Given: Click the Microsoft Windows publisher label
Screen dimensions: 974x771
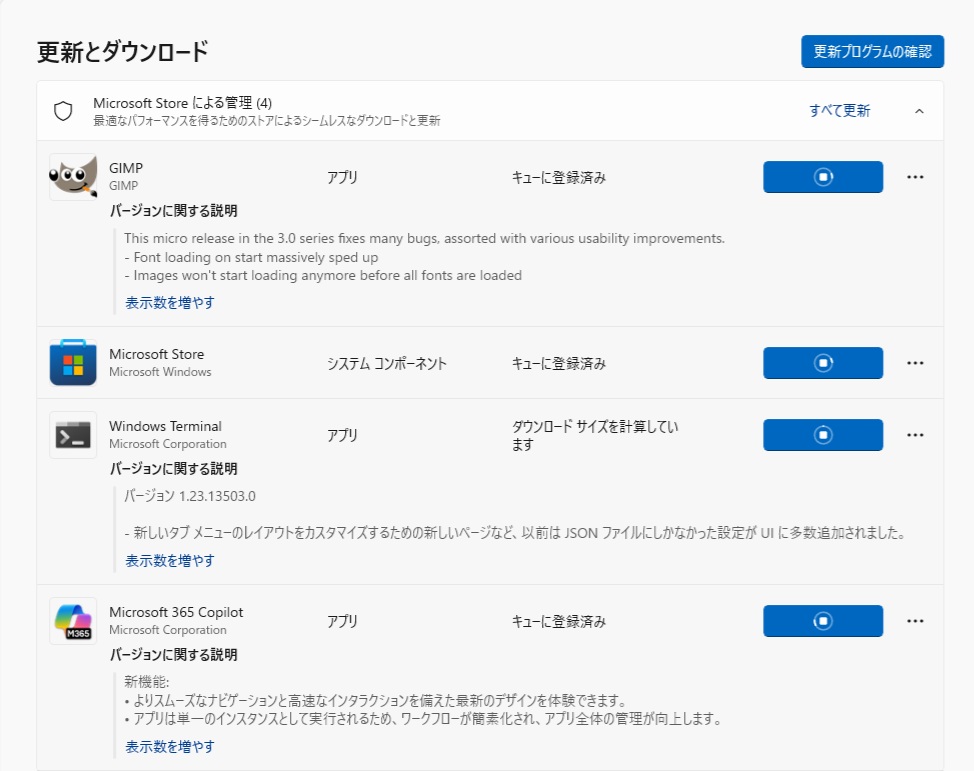Looking at the screenshot, I should tap(160, 372).
